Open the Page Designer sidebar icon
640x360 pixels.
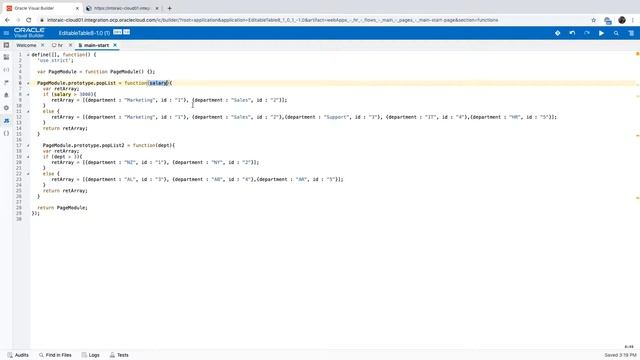(x=6, y=57)
